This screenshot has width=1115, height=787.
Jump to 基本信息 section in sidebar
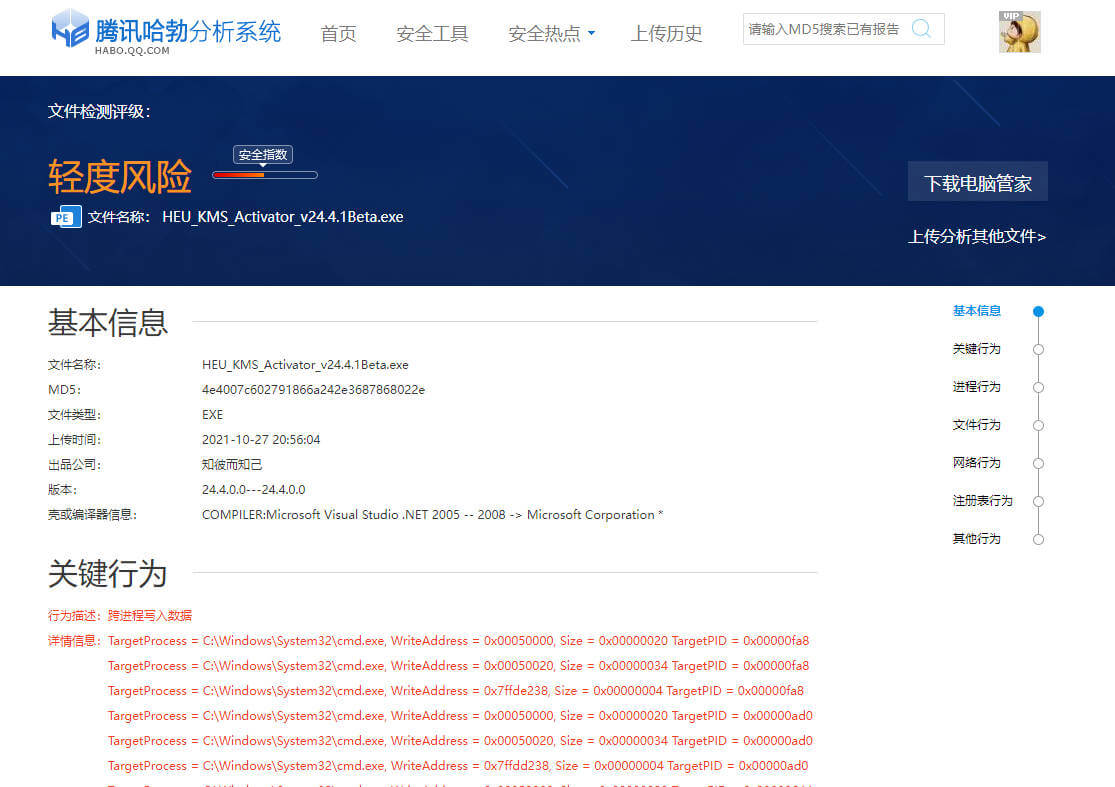coord(976,311)
